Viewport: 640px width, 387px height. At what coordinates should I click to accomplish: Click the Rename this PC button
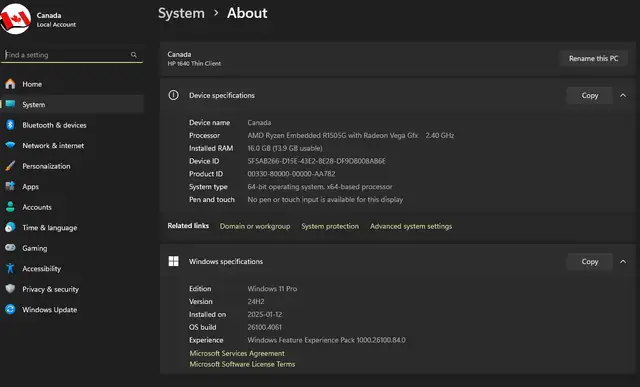pos(593,58)
